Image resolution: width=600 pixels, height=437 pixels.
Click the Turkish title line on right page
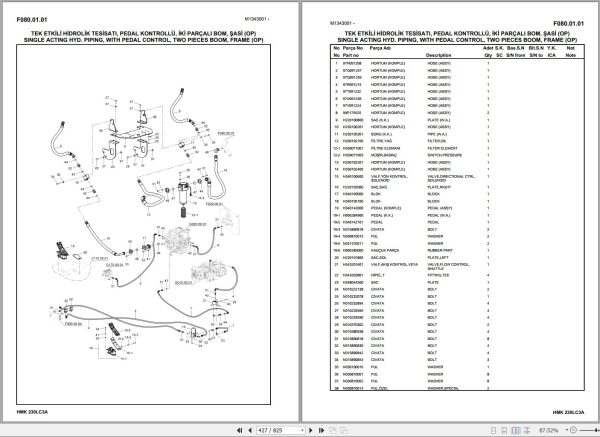[x=457, y=34]
